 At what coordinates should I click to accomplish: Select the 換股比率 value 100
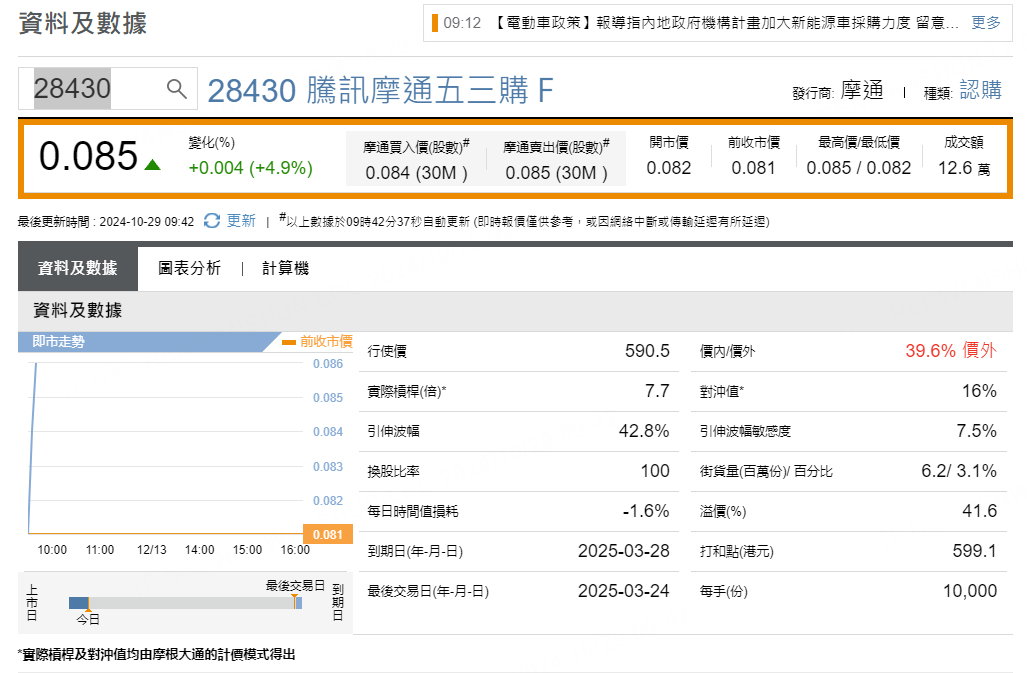click(655, 471)
